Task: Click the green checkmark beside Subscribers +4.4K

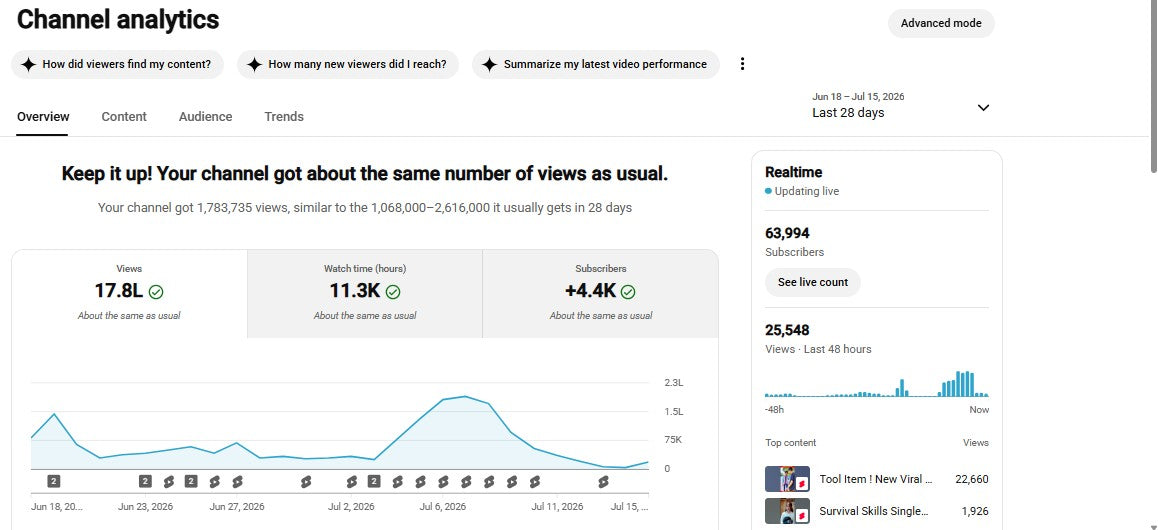Action: [x=628, y=292]
